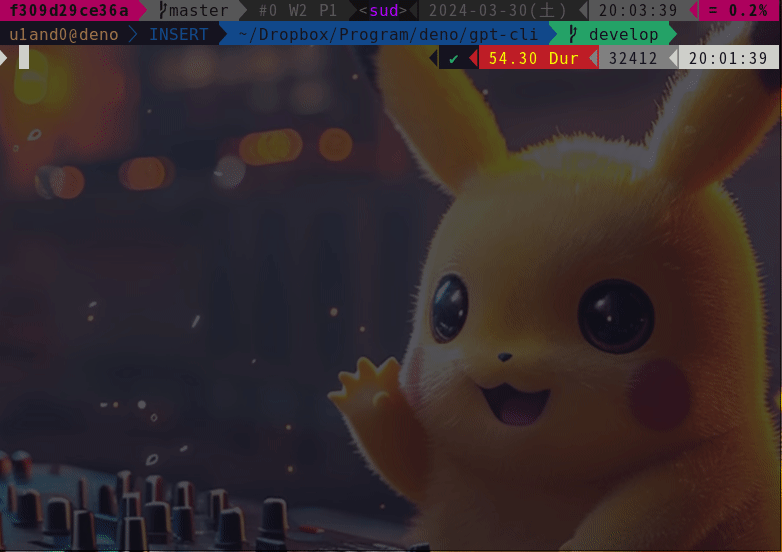Click the 54.30 Dur duration segment
Viewport: 782px width, 552px height.
click(533, 58)
